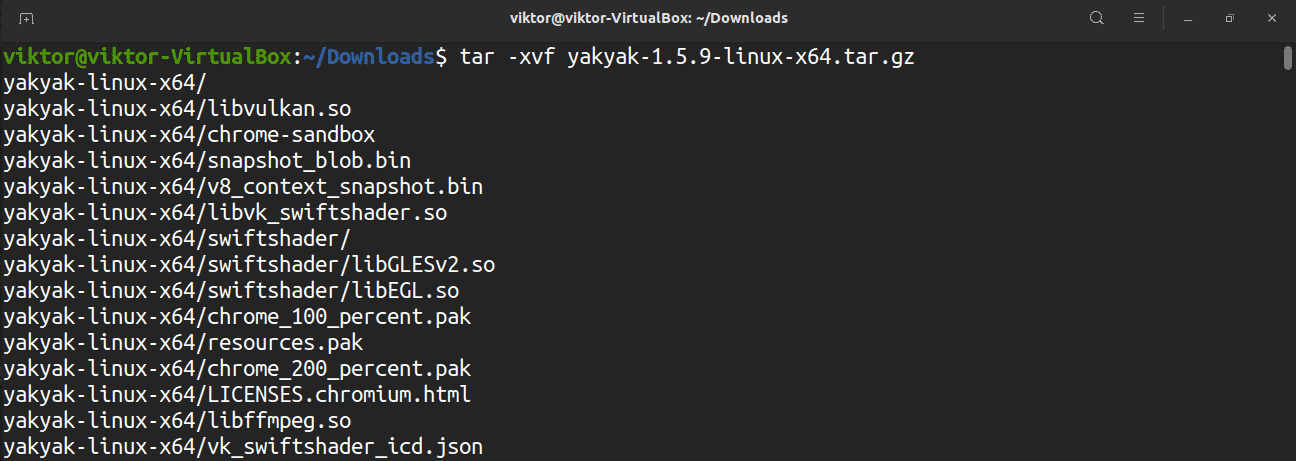This screenshot has height=461, width=1296.
Task: Click the libvk_swiftshader.so line
Action: point(225,212)
